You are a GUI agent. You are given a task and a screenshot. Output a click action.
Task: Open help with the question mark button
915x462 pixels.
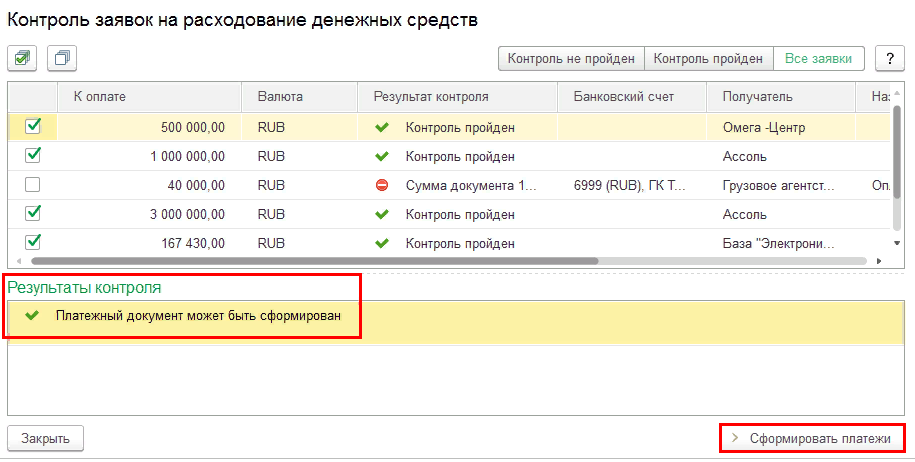pos(889,59)
